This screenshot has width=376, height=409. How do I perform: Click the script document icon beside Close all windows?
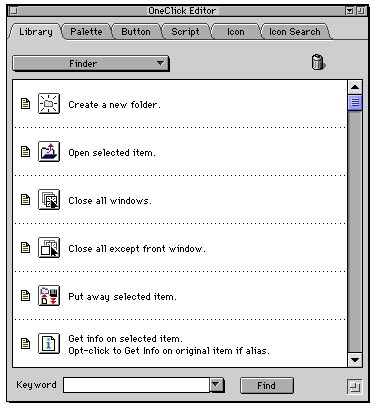[25, 200]
